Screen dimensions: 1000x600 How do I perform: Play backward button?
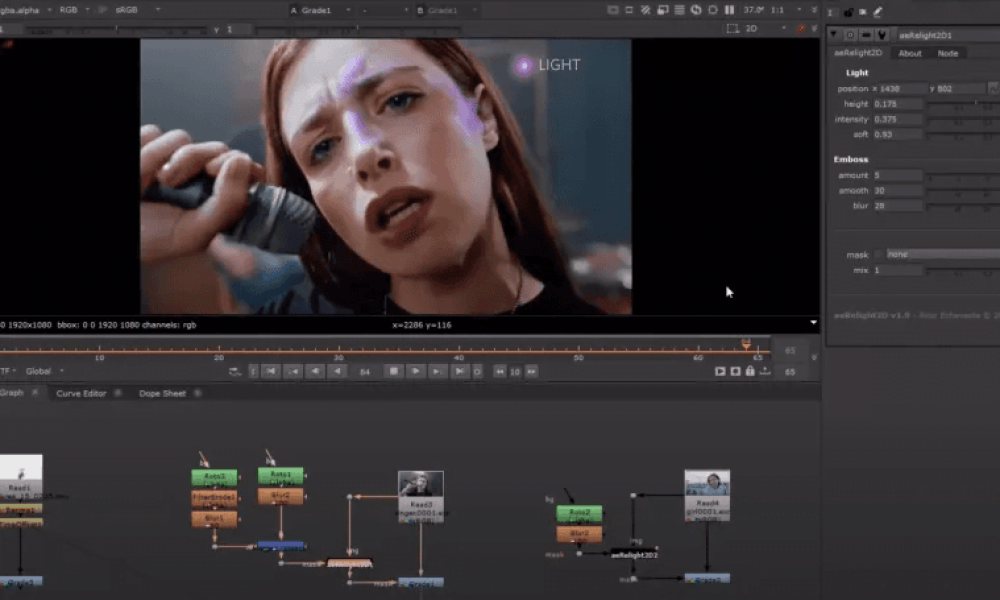click(x=337, y=371)
